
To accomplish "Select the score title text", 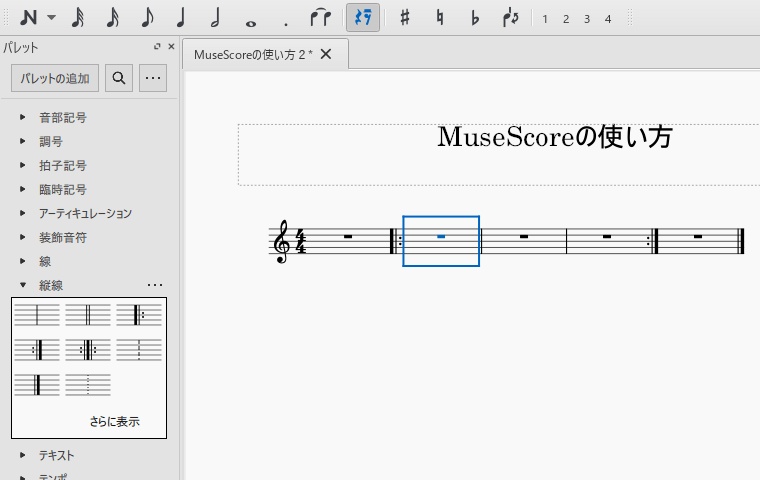I will [x=555, y=137].
